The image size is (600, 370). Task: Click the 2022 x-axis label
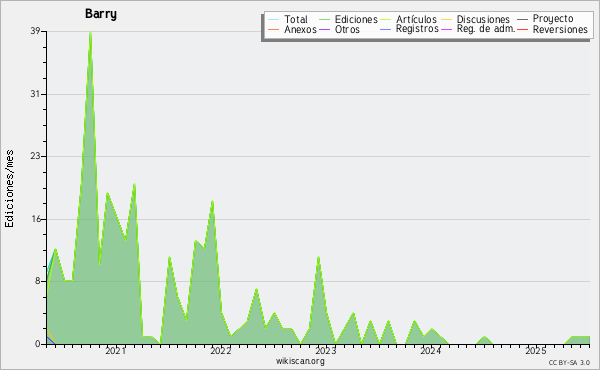pos(221,350)
